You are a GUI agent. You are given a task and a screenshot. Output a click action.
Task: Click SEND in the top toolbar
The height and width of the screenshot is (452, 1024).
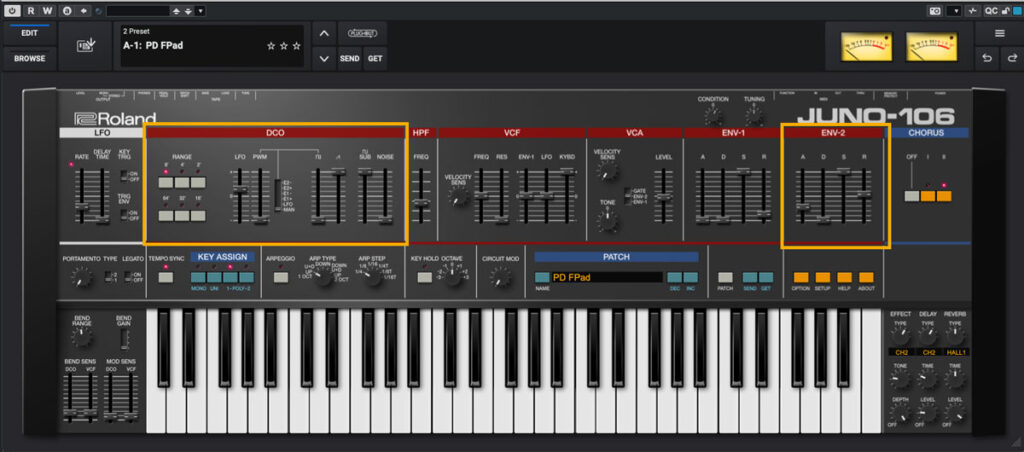point(349,58)
